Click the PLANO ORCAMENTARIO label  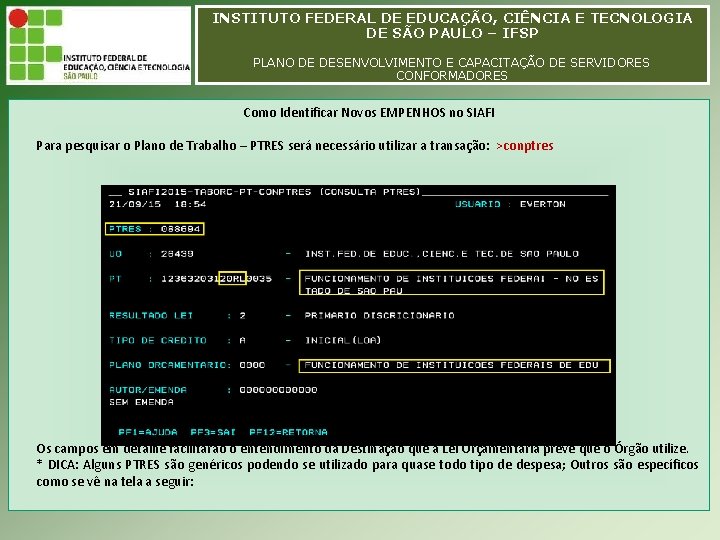coord(168,365)
